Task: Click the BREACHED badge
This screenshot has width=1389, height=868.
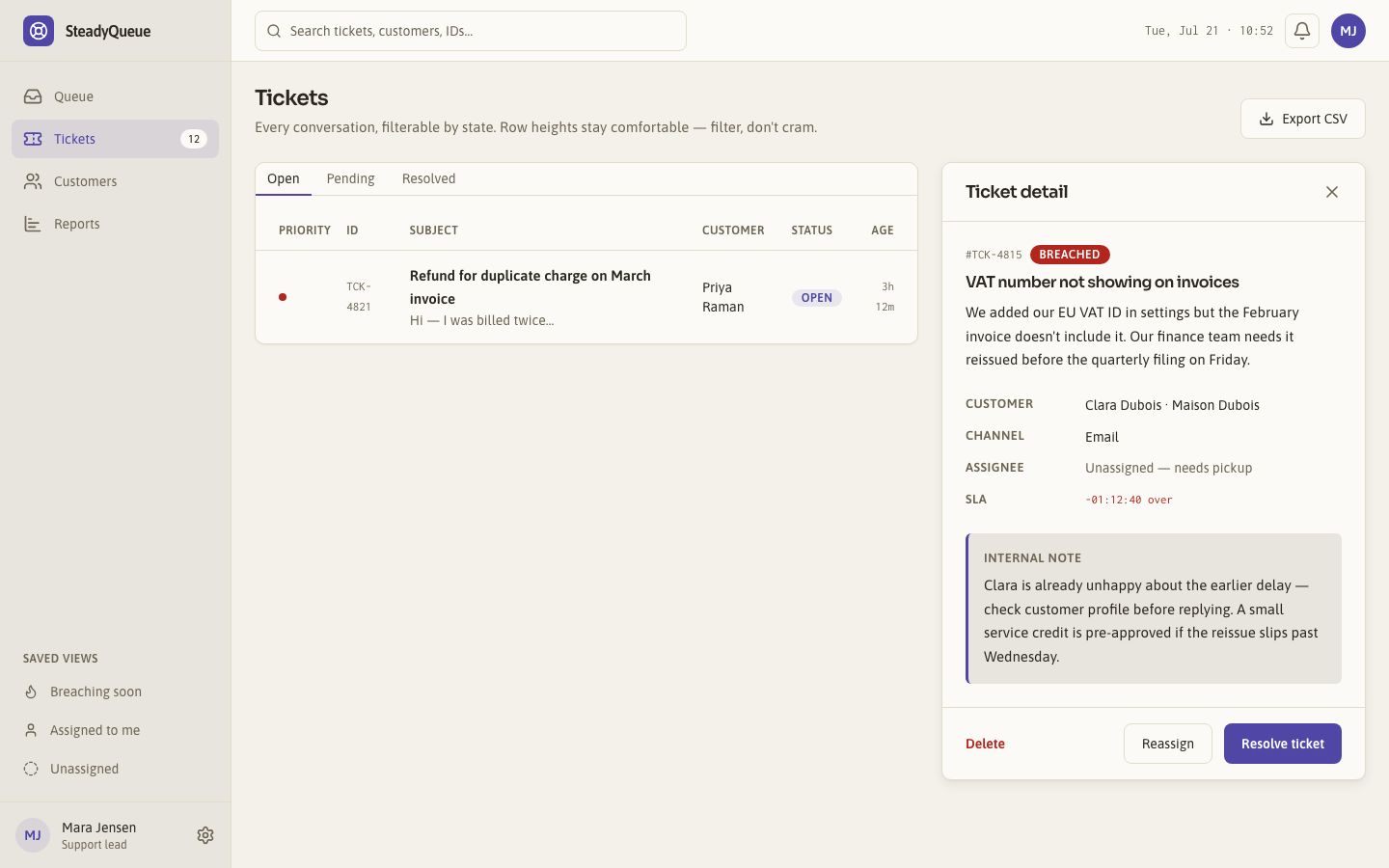Action: pos(1070,255)
